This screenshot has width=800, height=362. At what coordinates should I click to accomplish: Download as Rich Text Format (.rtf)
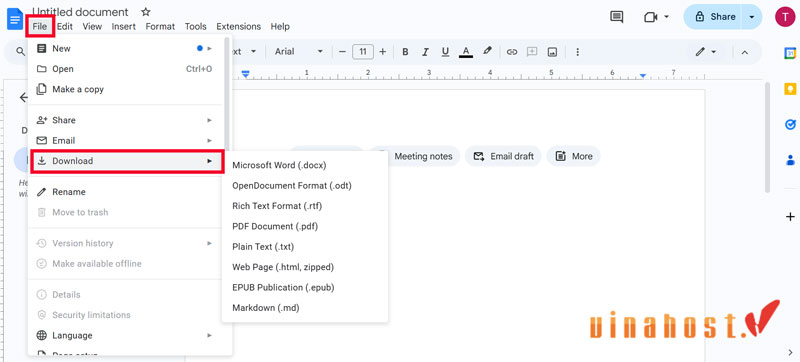[305, 206]
